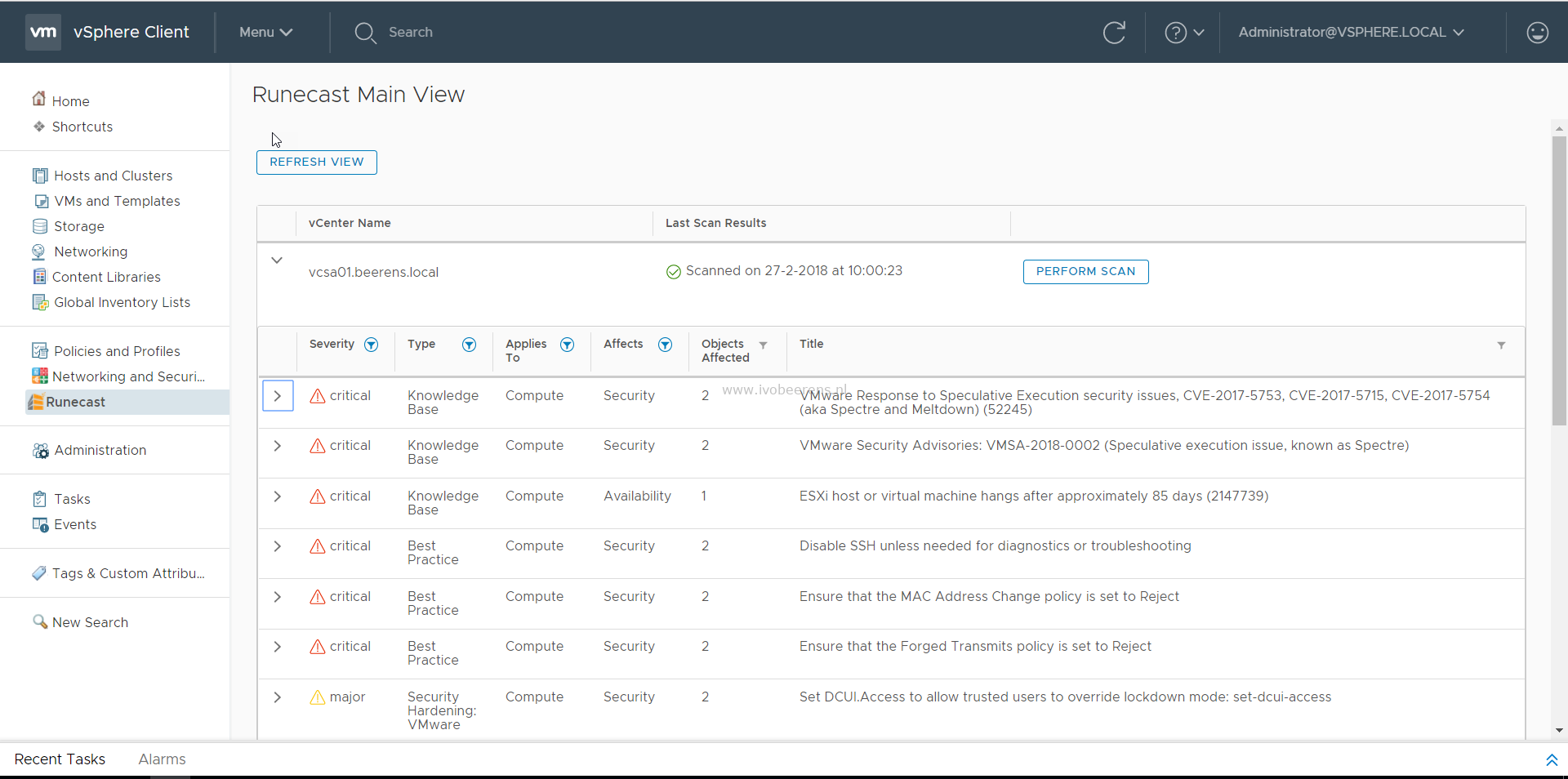Screen dimensions: 1568x779
Task: Click the Storage icon
Action: pyautogui.click(x=40, y=226)
